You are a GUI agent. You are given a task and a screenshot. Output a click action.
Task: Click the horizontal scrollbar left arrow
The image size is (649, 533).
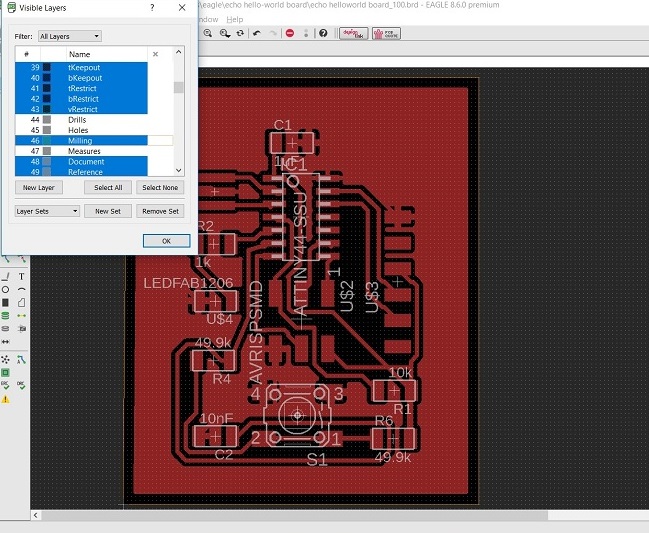pos(36,515)
